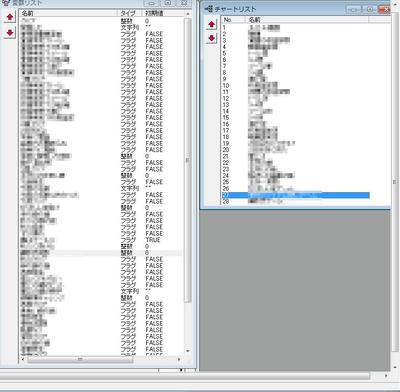Click the チャートリスト title bar icon
400x392 pixels.
209,9
